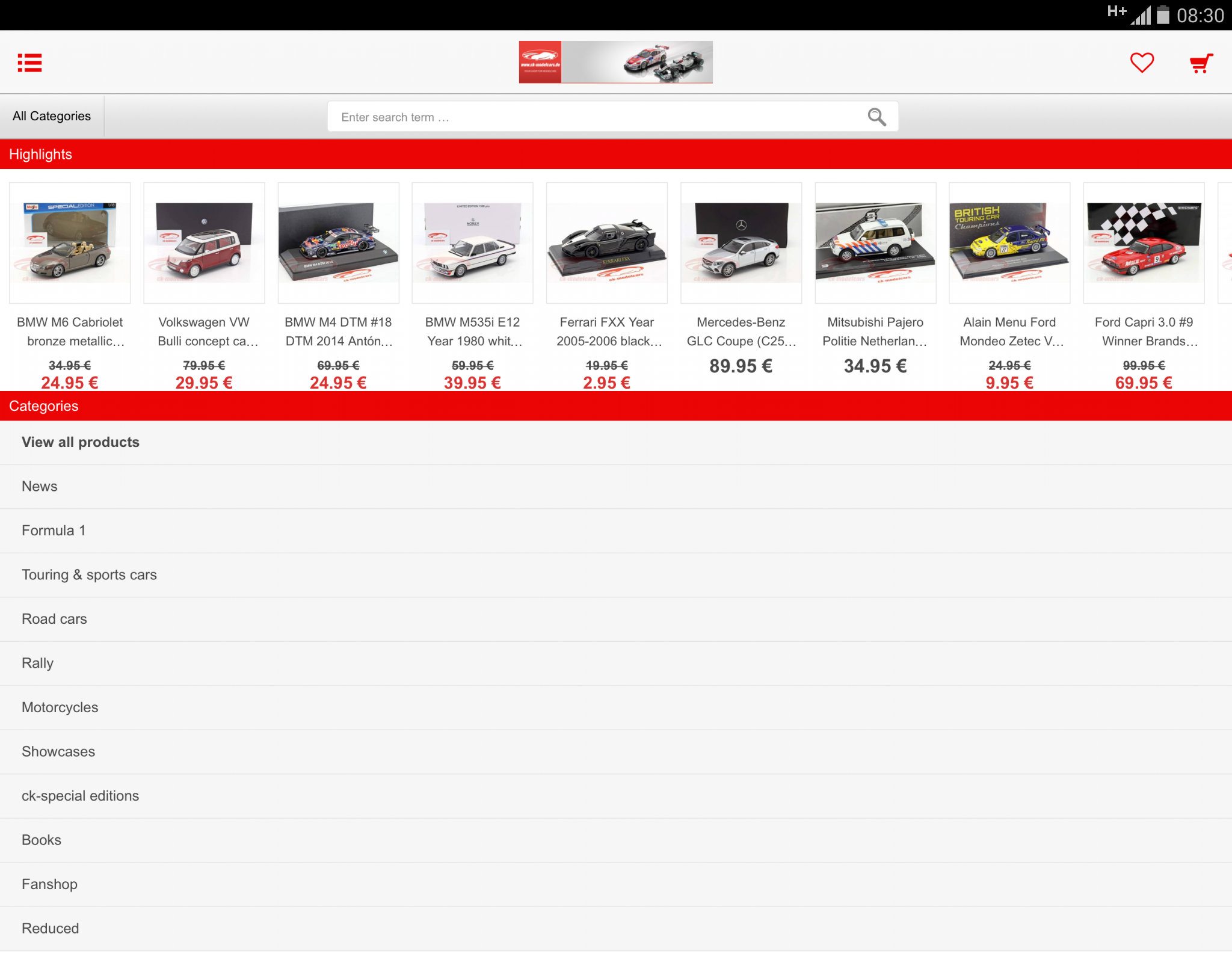Open Touring & sports cars category

89,575
